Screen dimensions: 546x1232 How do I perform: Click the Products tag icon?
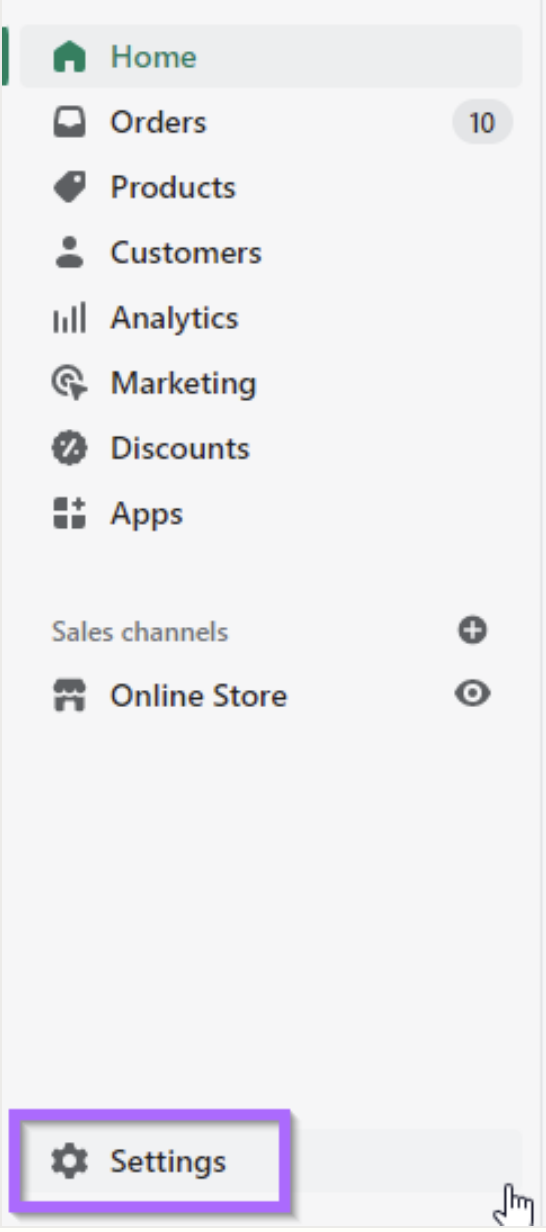coord(70,188)
